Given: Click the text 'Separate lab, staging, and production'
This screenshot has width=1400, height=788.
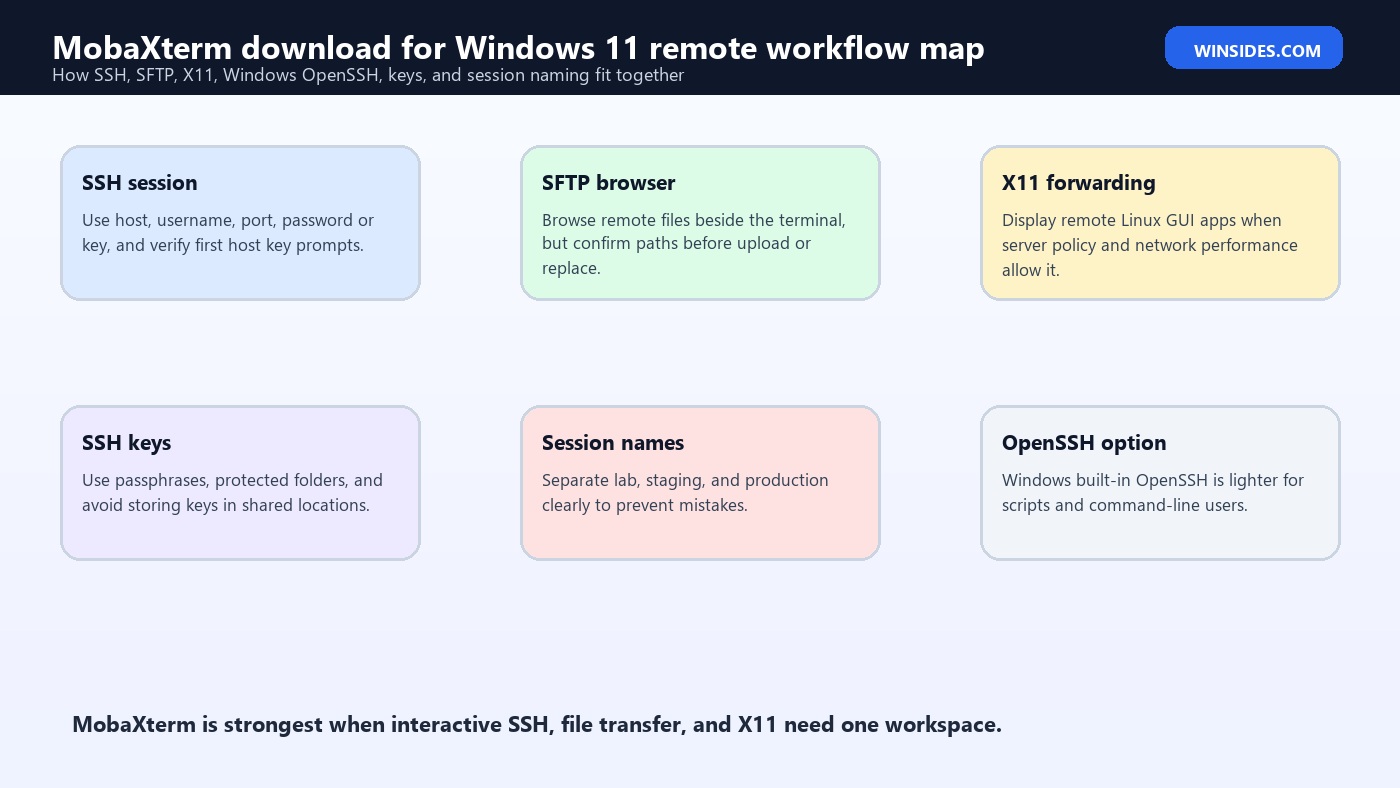Looking at the screenshot, I should pos(685,480).
